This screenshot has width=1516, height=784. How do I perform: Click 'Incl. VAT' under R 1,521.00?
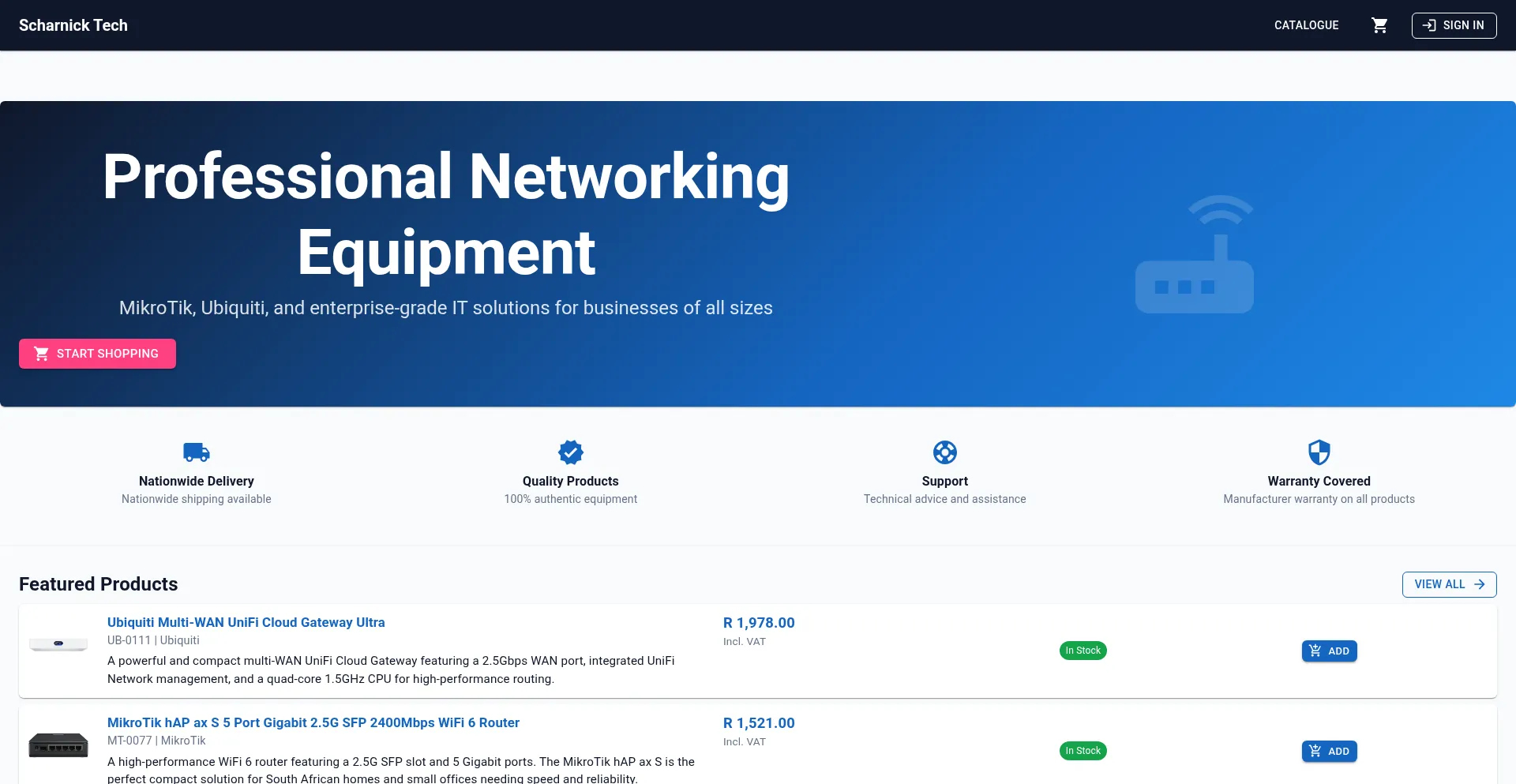pos(745,742)
